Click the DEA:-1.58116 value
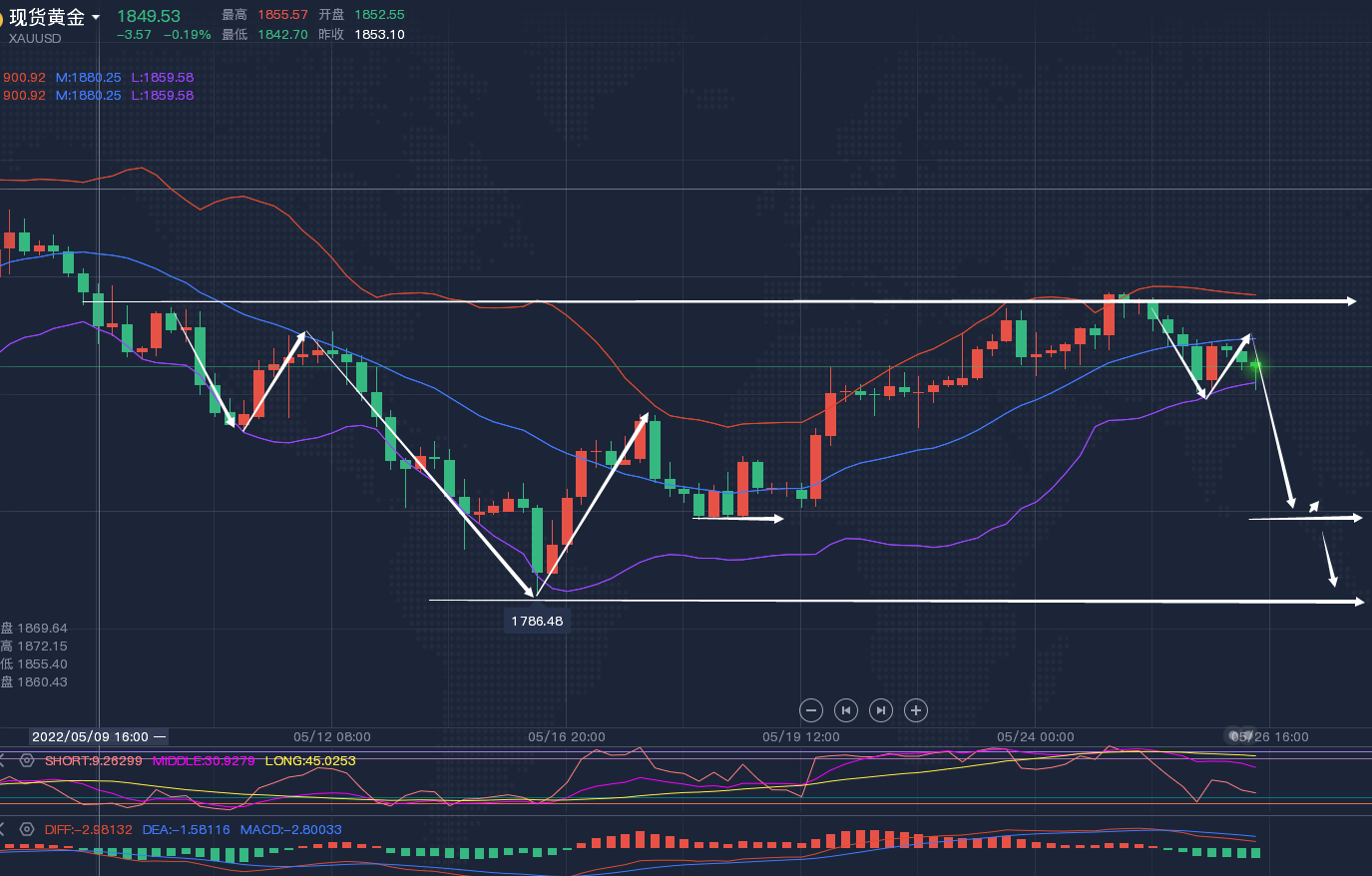The height and width of the screenshot is (876, 1372). click(x=187, y=829)
